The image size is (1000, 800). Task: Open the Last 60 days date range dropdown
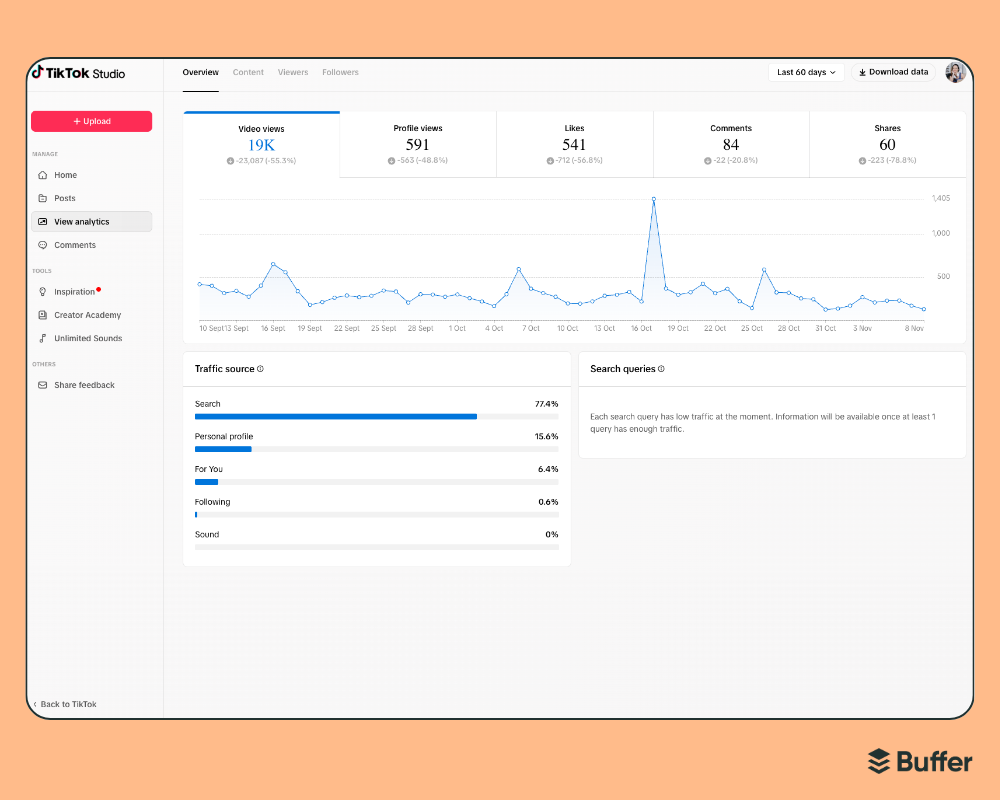click(806, 71)
